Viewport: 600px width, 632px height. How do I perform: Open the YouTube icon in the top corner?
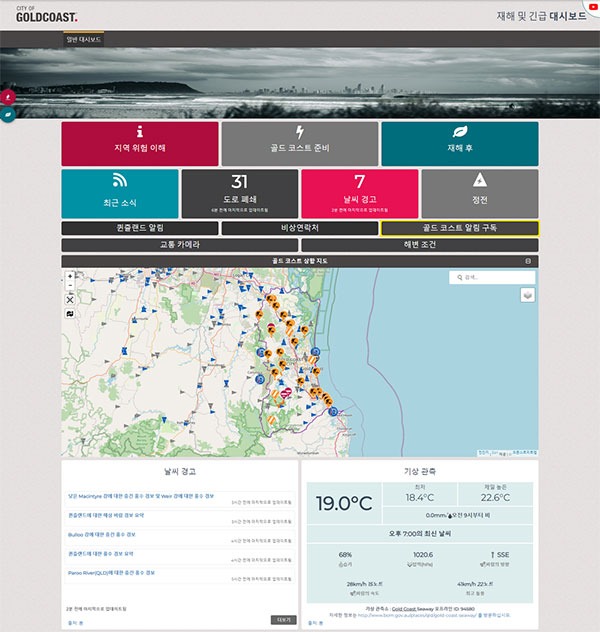click(593, 7)
